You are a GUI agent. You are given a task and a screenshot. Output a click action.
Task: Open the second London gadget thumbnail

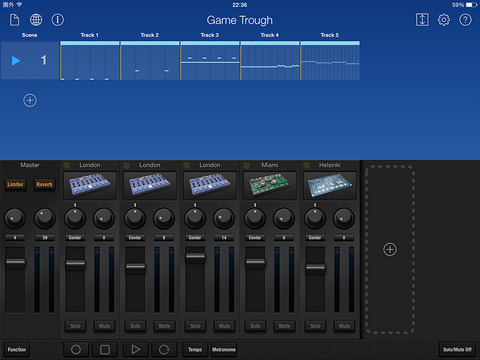[150, 186]
